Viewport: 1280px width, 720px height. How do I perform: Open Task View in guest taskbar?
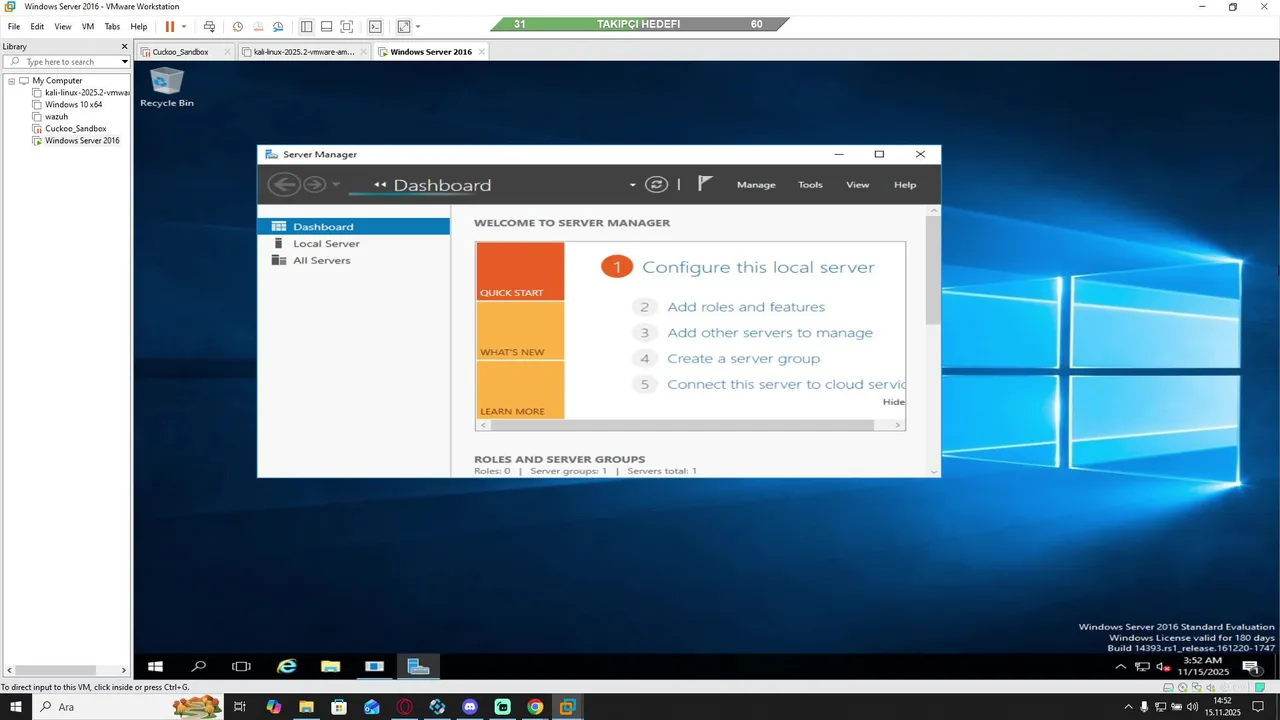(x=241, y=666)
